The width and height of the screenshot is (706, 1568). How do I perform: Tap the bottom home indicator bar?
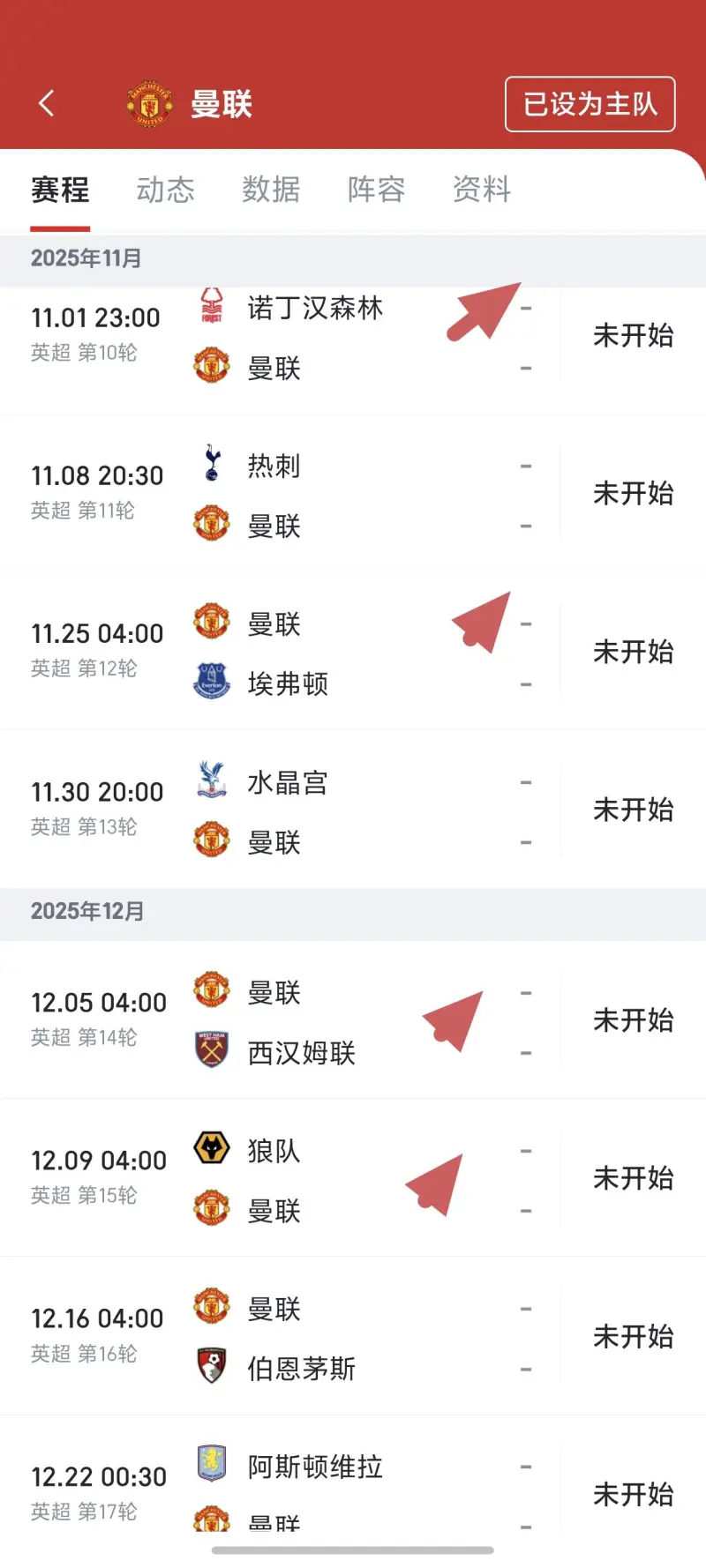353,1550
